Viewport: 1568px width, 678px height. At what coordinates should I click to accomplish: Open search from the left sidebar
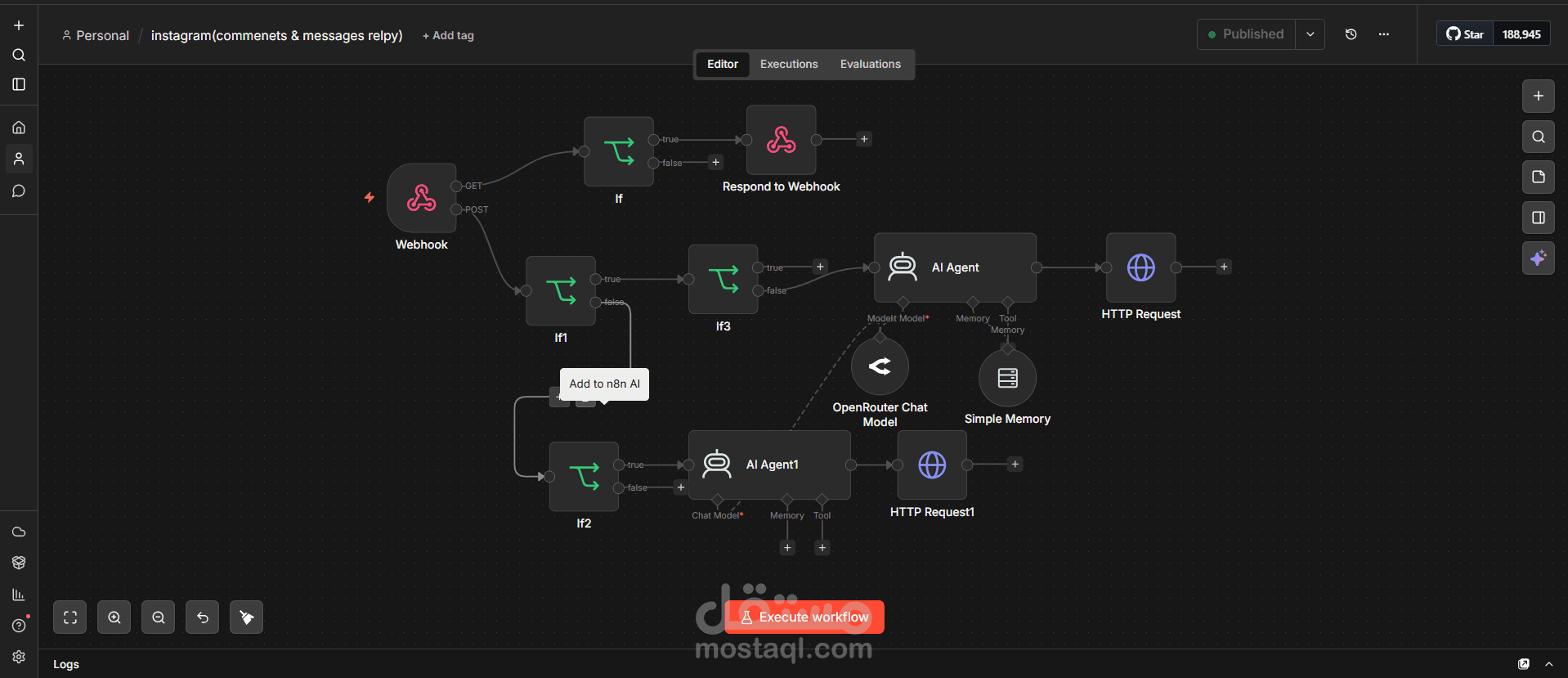coord(19,55)
